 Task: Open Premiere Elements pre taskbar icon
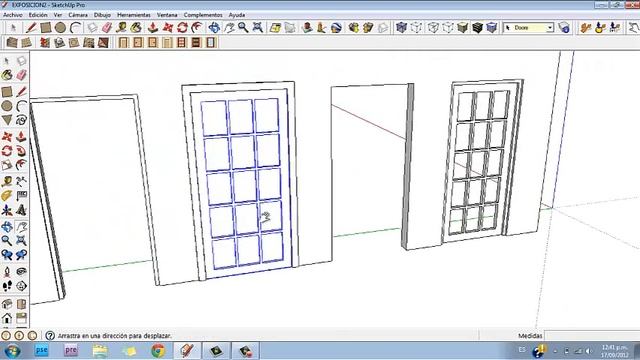71,351
